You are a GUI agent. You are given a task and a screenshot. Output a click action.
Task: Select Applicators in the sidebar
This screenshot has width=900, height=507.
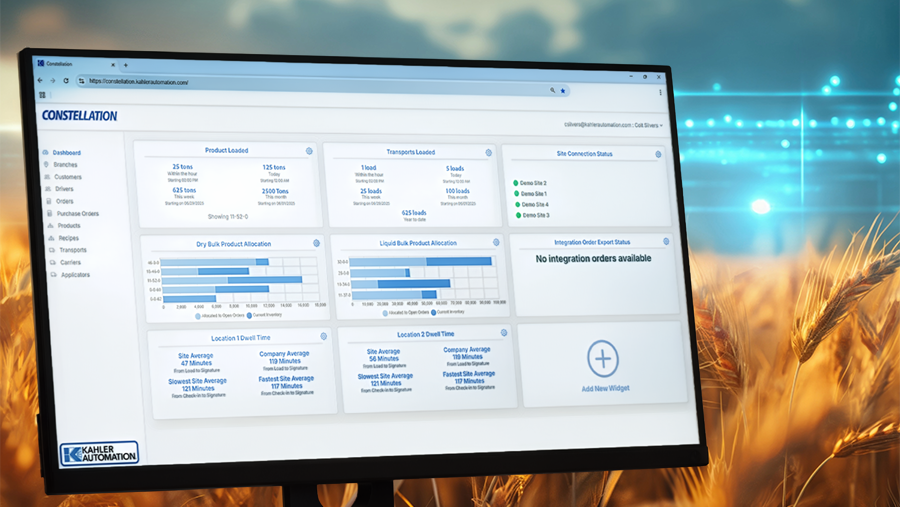pos(71,274)
